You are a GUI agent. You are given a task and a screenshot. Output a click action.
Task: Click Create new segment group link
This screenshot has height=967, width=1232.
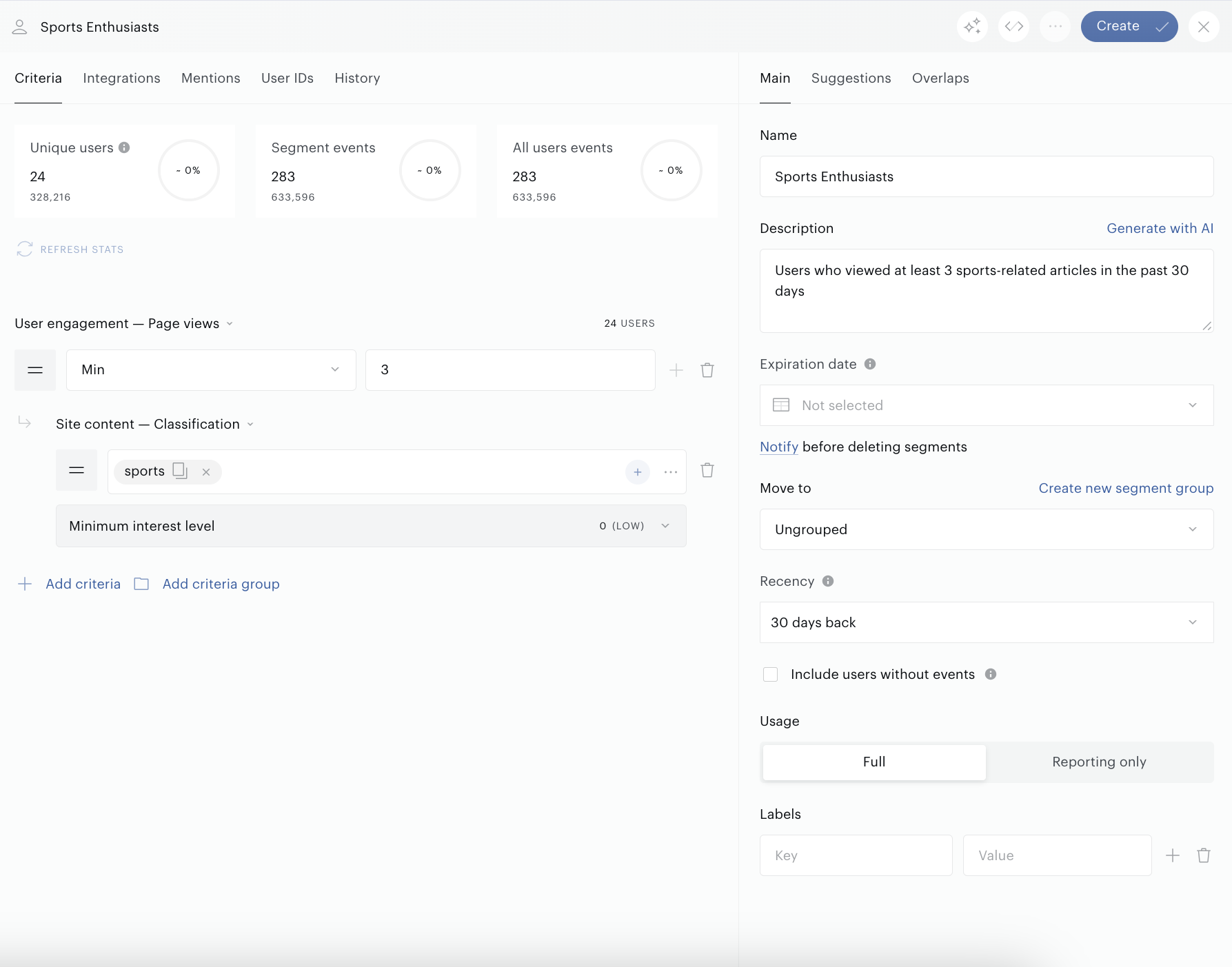pos(1126,488)
